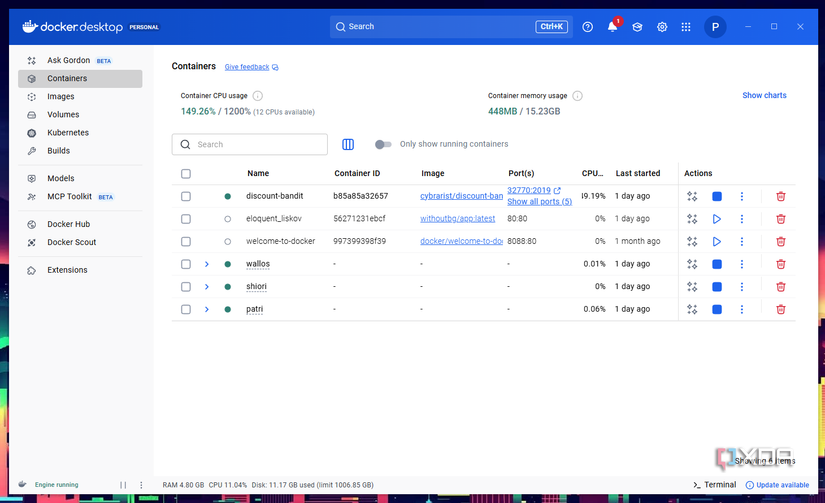This screenshot has width=825, height=503.
Task: Open the notifications bell
Action: click(612, 26)
